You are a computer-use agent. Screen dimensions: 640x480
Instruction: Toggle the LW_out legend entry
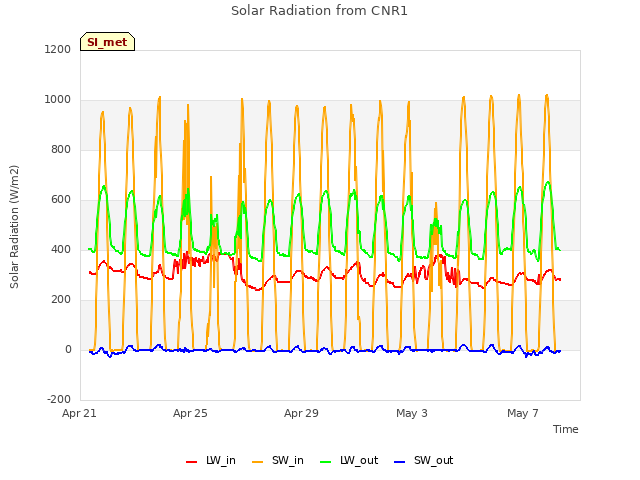(349, 460)
